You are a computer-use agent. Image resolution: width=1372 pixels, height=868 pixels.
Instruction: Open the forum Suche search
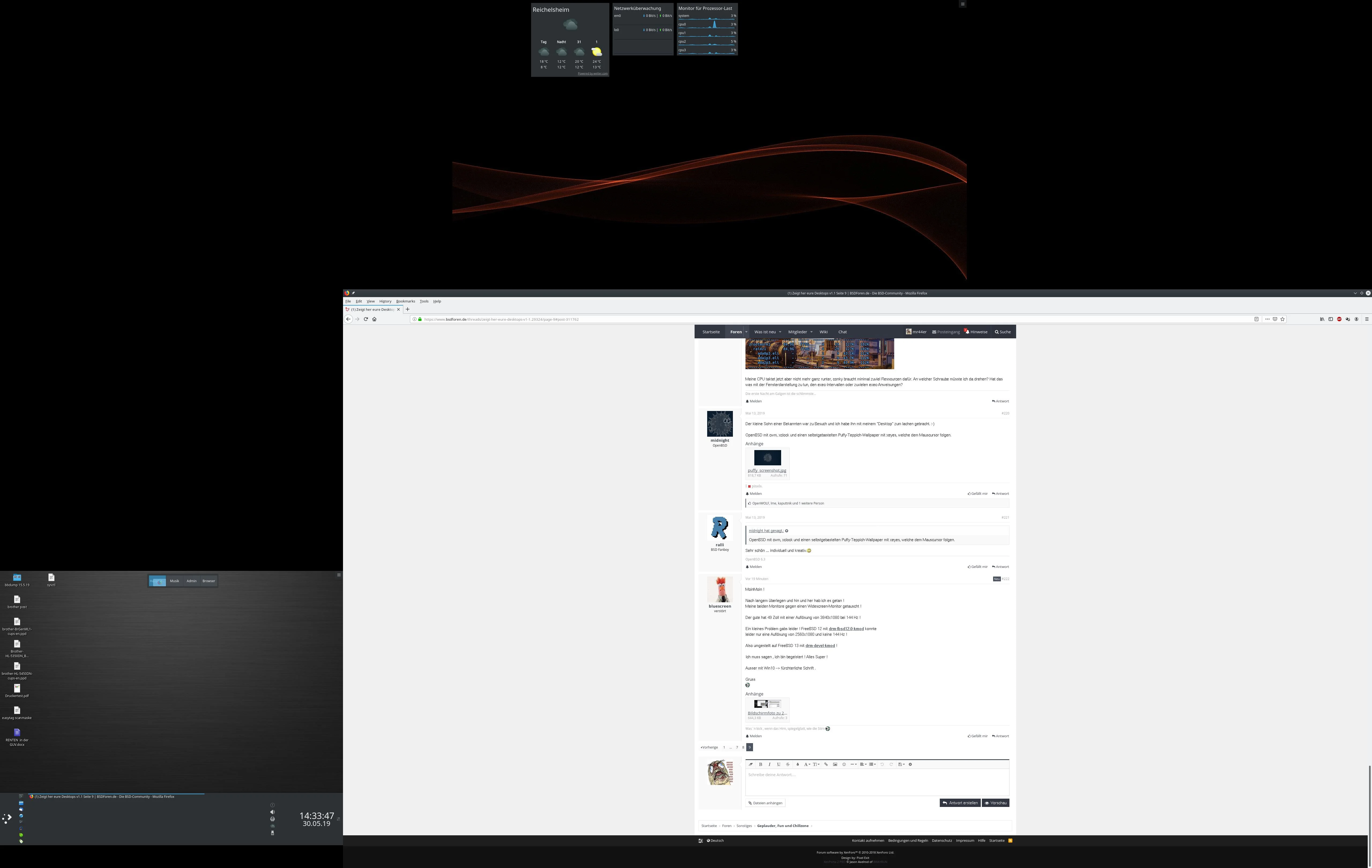click(x=1003, y=332)
